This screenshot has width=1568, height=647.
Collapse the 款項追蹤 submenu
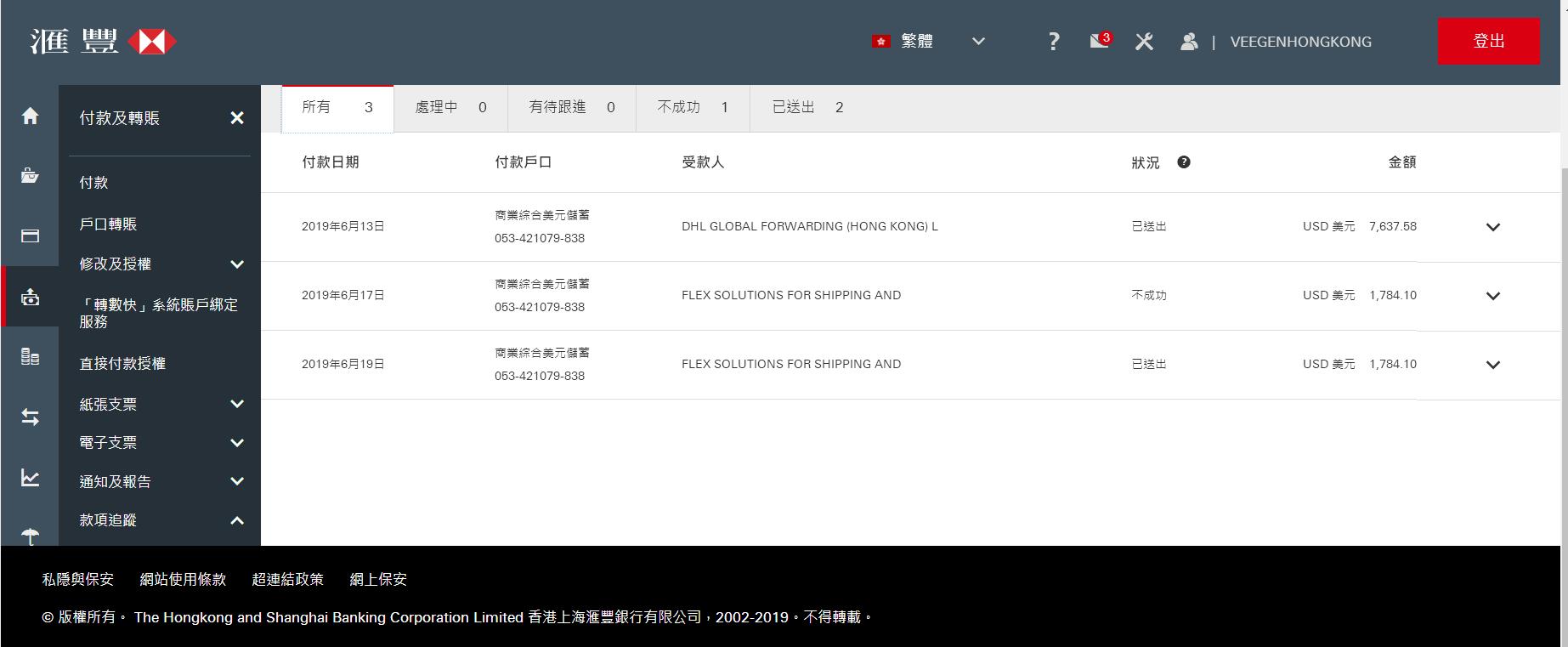click(x=237, y=519)
